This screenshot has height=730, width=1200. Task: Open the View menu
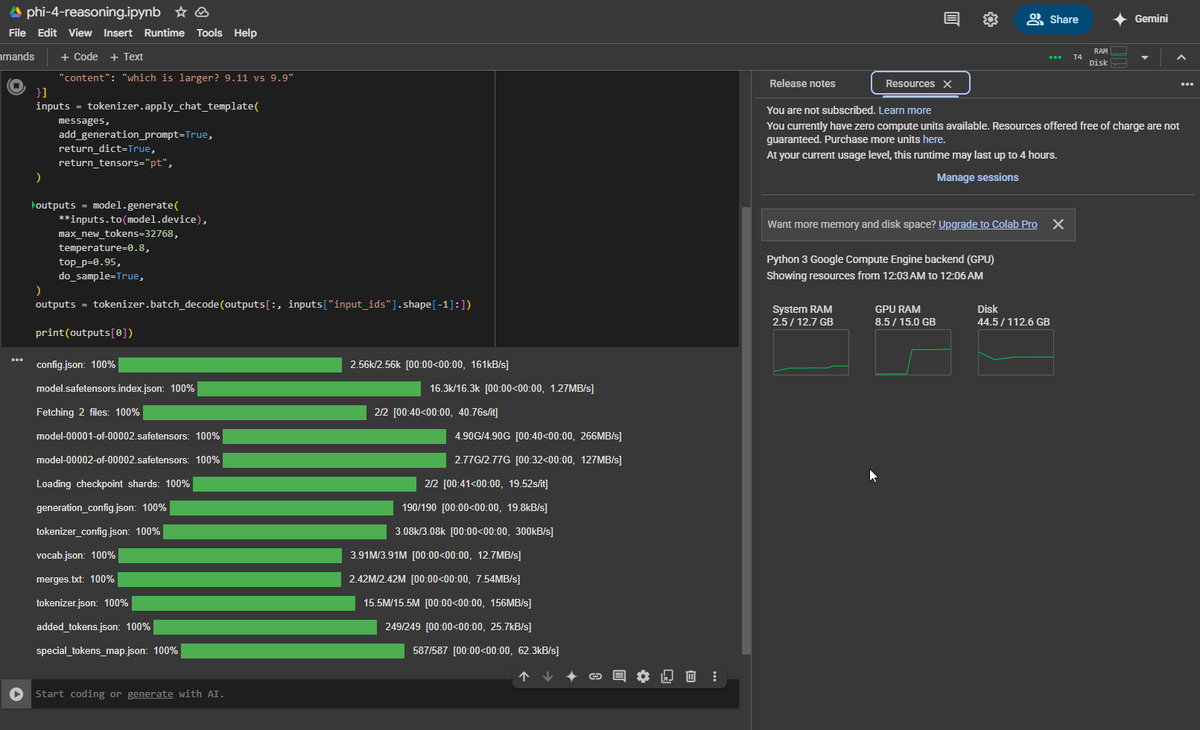click(80, 33)
